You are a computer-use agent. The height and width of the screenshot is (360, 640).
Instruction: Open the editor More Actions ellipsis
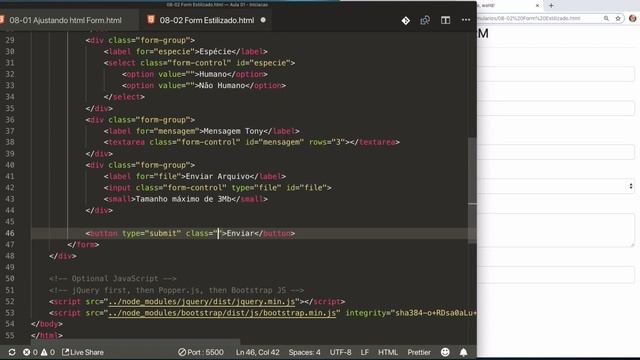(466, 20)
